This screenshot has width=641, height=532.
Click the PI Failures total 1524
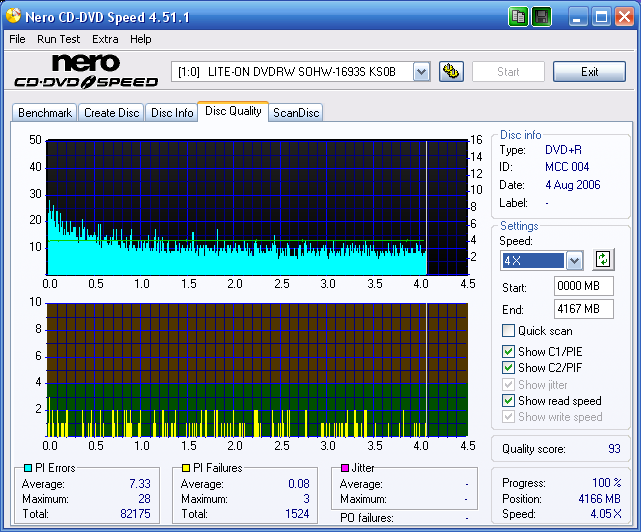(x=297, y=514)
